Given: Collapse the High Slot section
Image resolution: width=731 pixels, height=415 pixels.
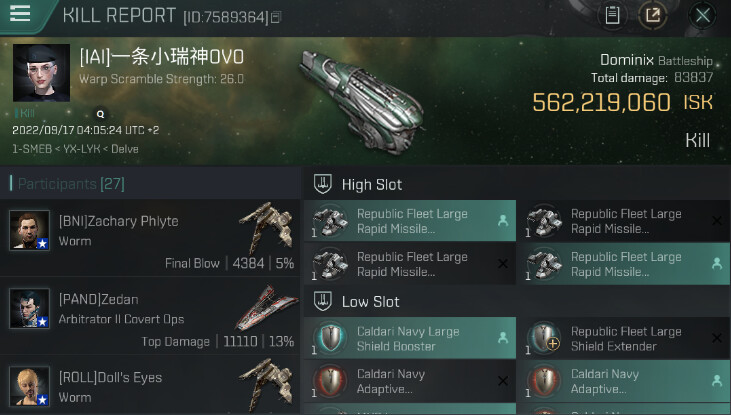Looking at the screenshot, I should (x=372, y=184).
